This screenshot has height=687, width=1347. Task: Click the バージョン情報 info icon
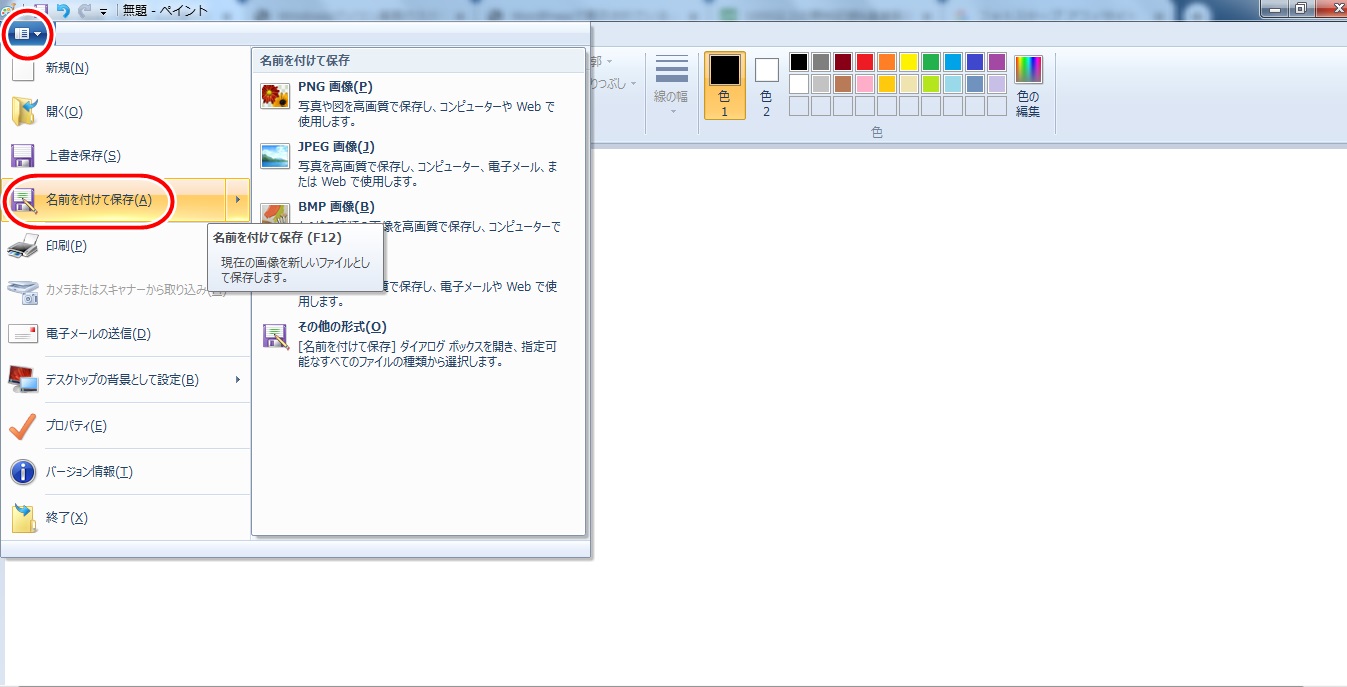coord(23,472)
